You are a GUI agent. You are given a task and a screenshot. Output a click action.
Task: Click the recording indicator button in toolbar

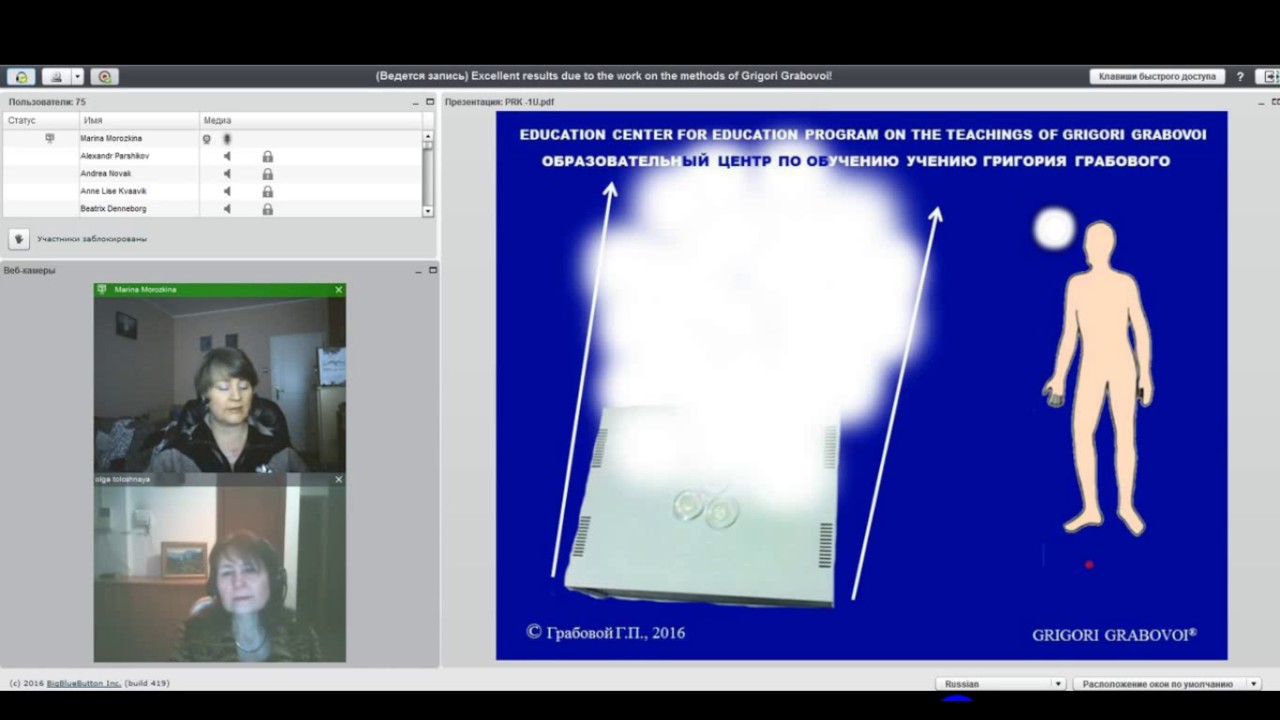point(105,76)
